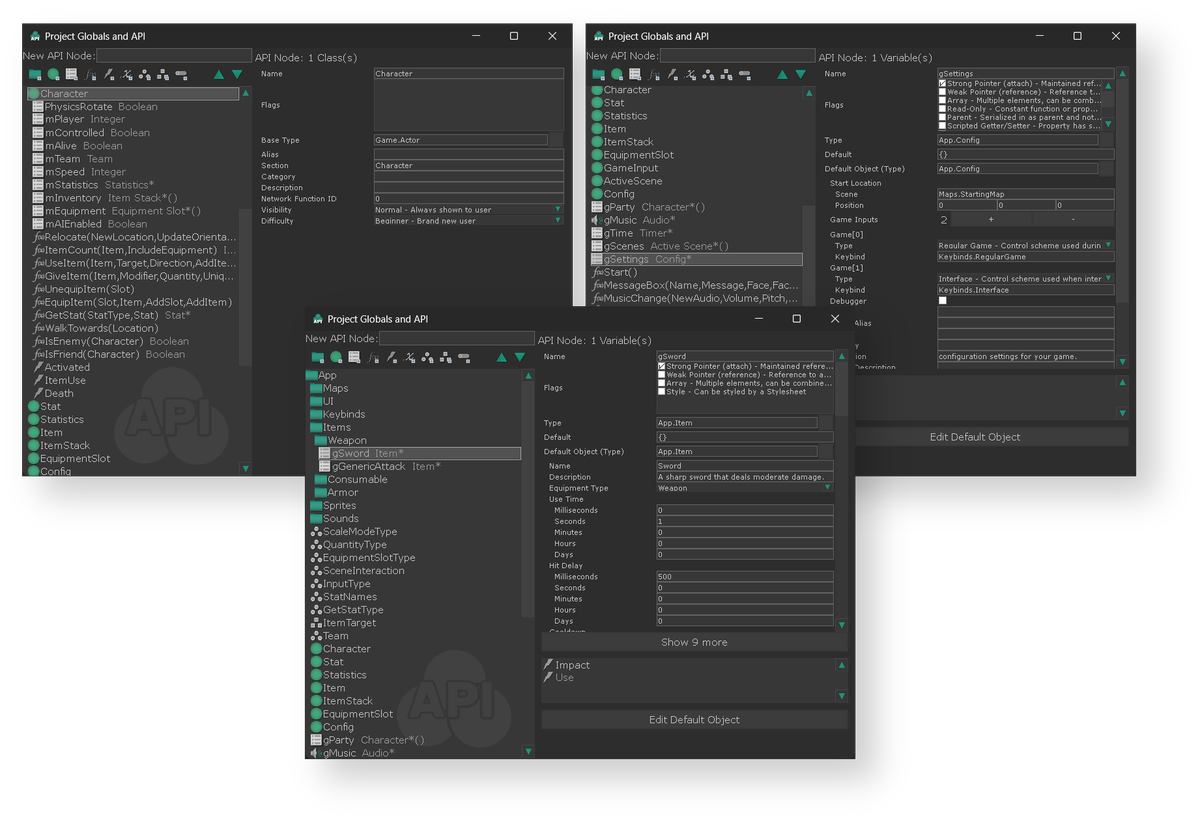
Task: Uncheck Strong Pointer flag in gSettings window
Action: pyautogui.click(x=943, y=84)
